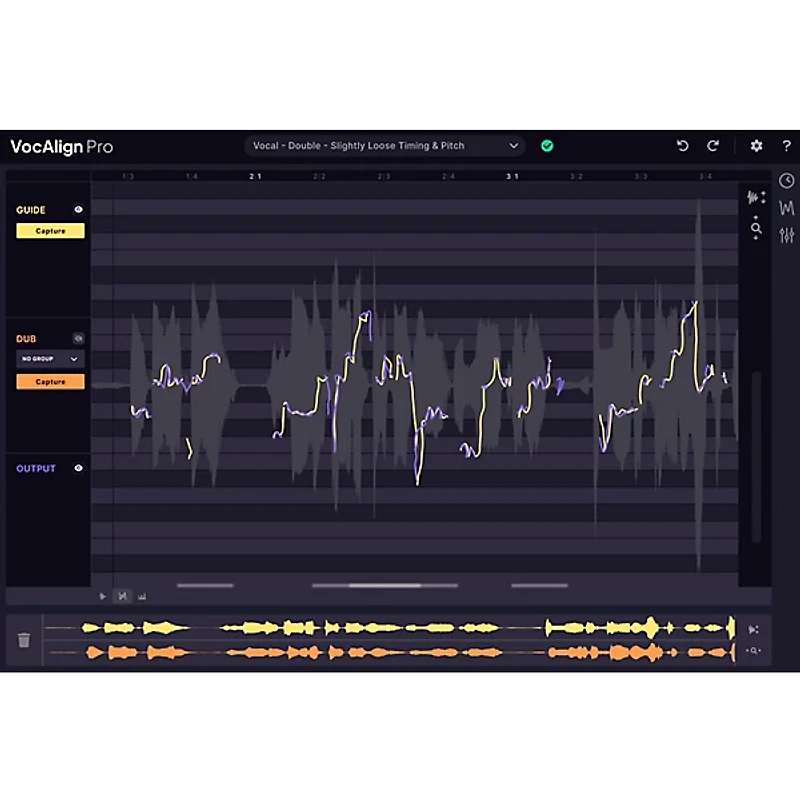Toggle Dub track visibility eye
800x800 pixels.
tap(79, 338)
